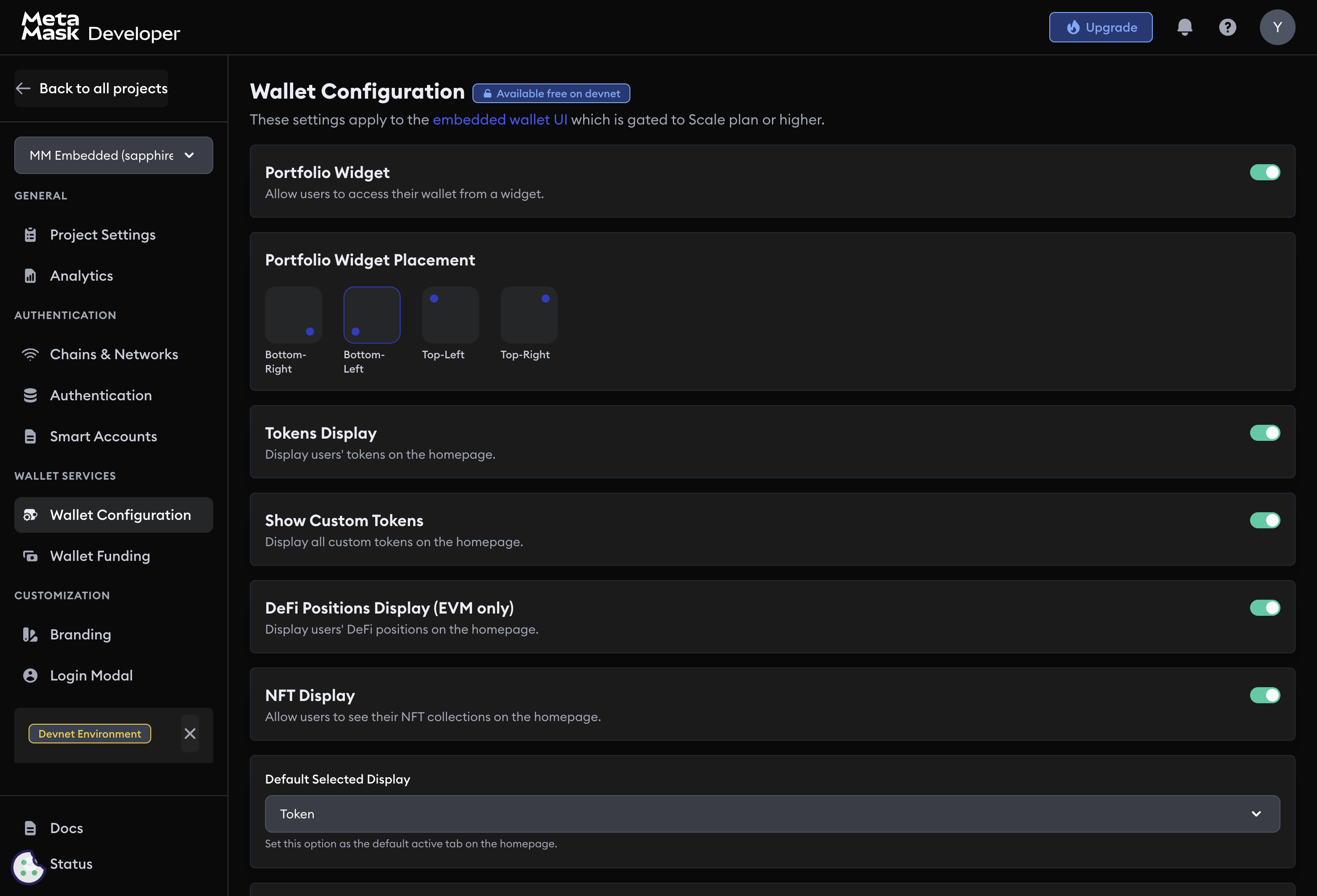Click the AUTHENTICATION section label
The width and height of the screenshot is (1317, 896).
65,315
